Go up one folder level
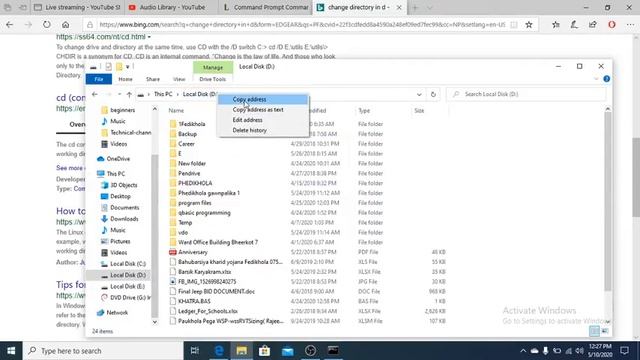640x360 pixels. pyautogui.click(x=129, y=94)
